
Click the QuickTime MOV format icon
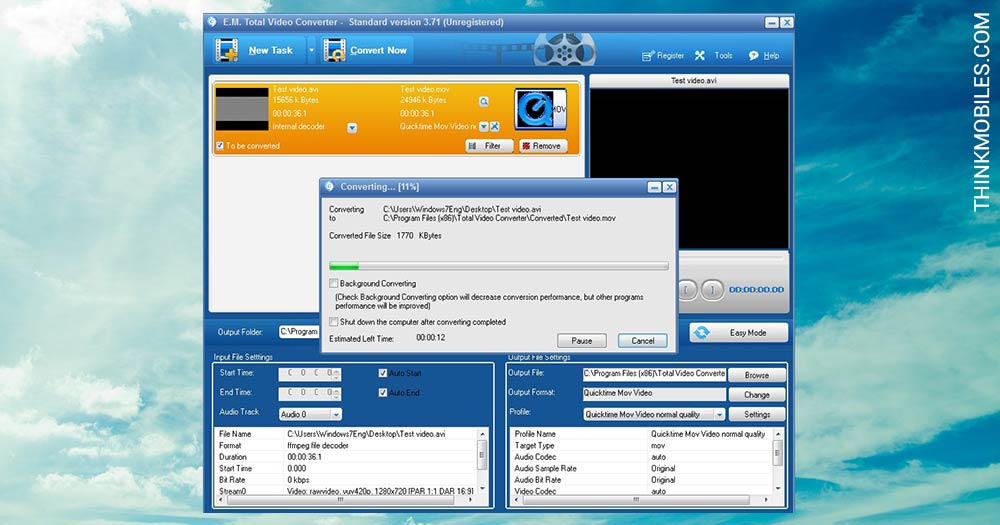(x=540, y=109)
